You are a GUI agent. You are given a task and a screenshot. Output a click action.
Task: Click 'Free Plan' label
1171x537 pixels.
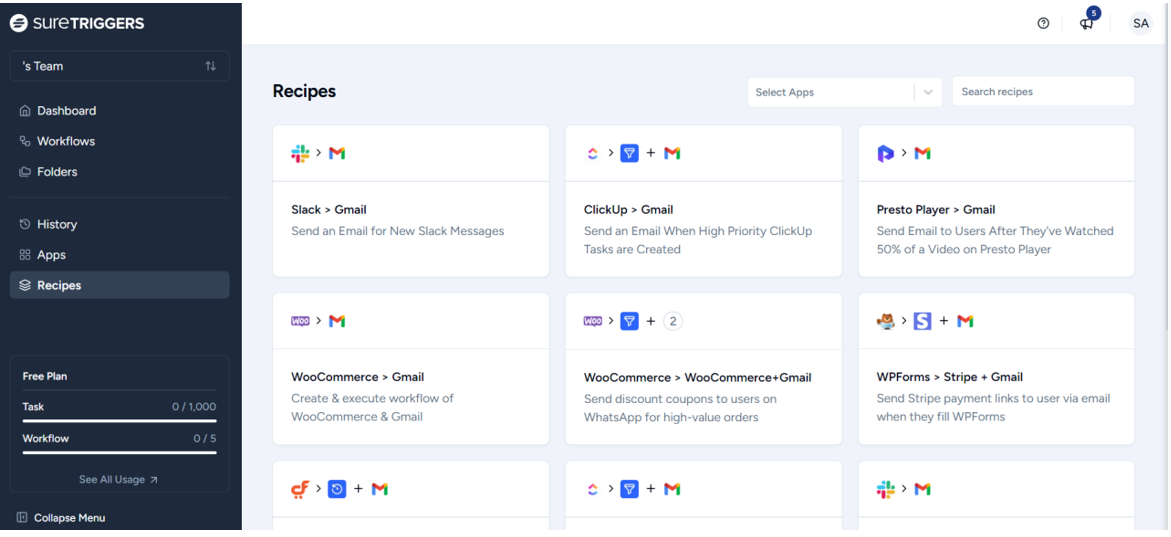pyautogui.click(x=45, y=376)
